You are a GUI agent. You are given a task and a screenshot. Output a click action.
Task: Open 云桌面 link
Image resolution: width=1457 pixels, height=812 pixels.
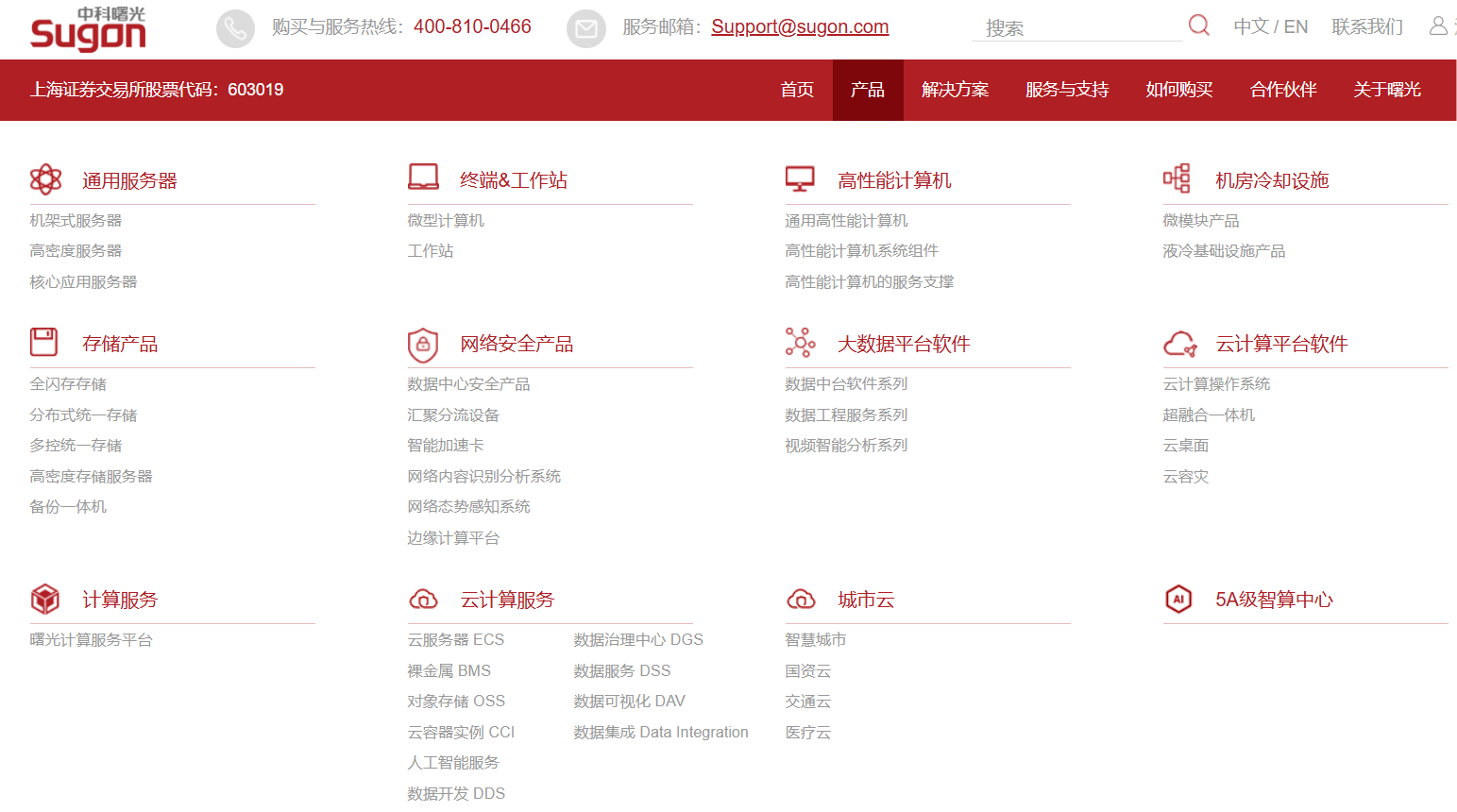coord(1186,445)
